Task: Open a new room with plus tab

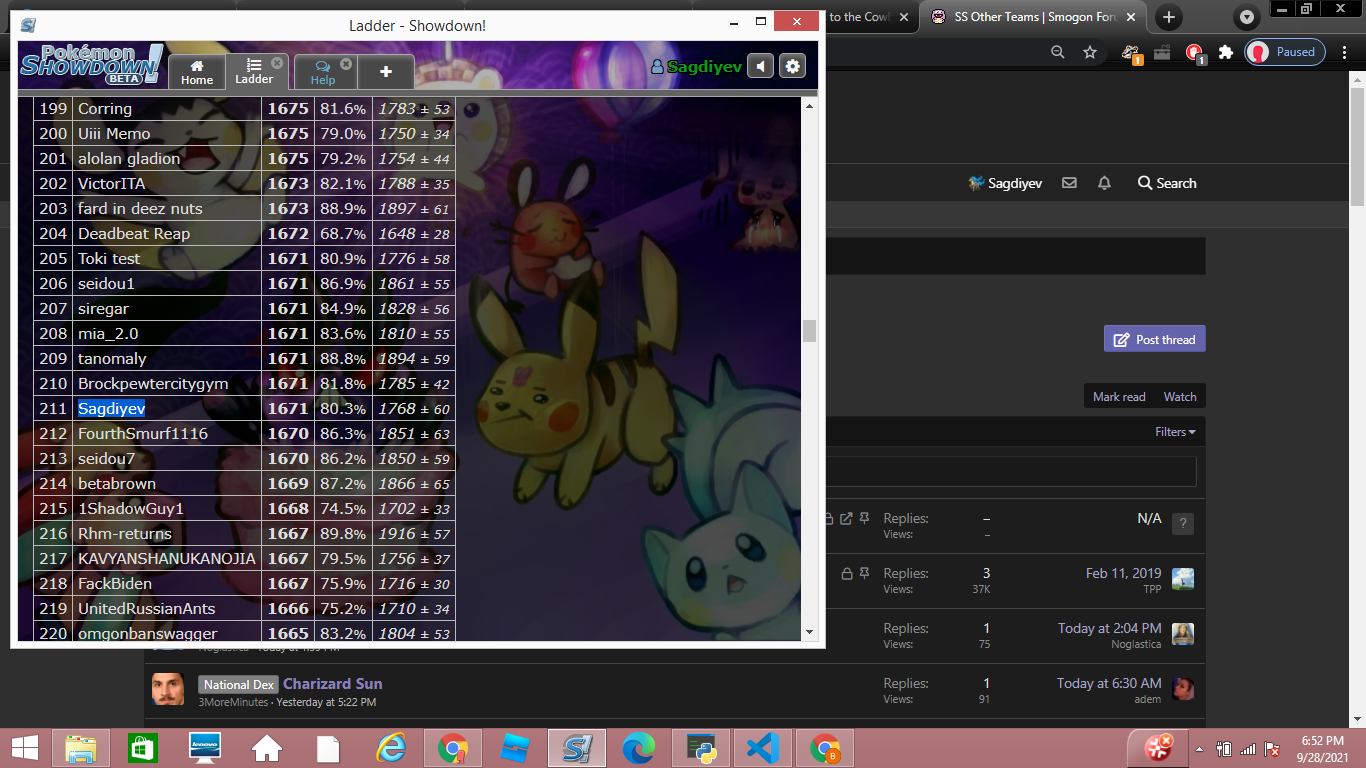Action: (x=386, y=72)
